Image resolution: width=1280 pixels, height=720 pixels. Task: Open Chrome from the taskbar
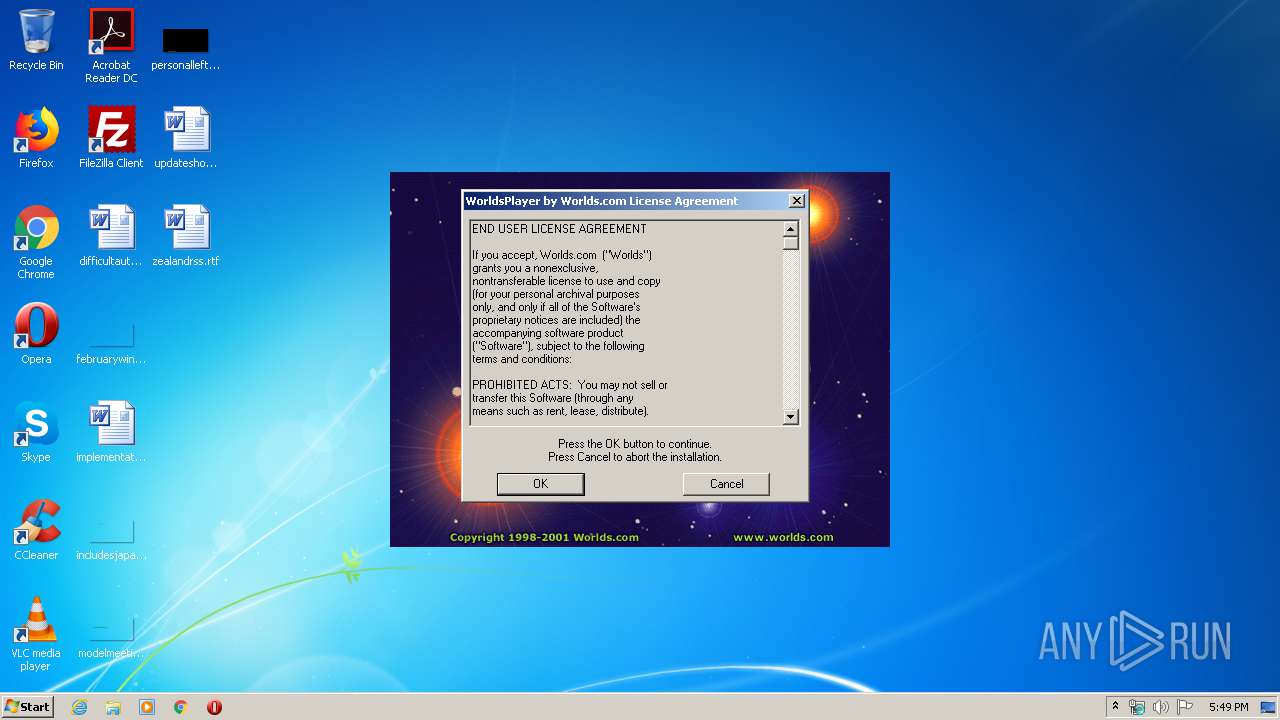pyautogui.click(x=181, y=707)
